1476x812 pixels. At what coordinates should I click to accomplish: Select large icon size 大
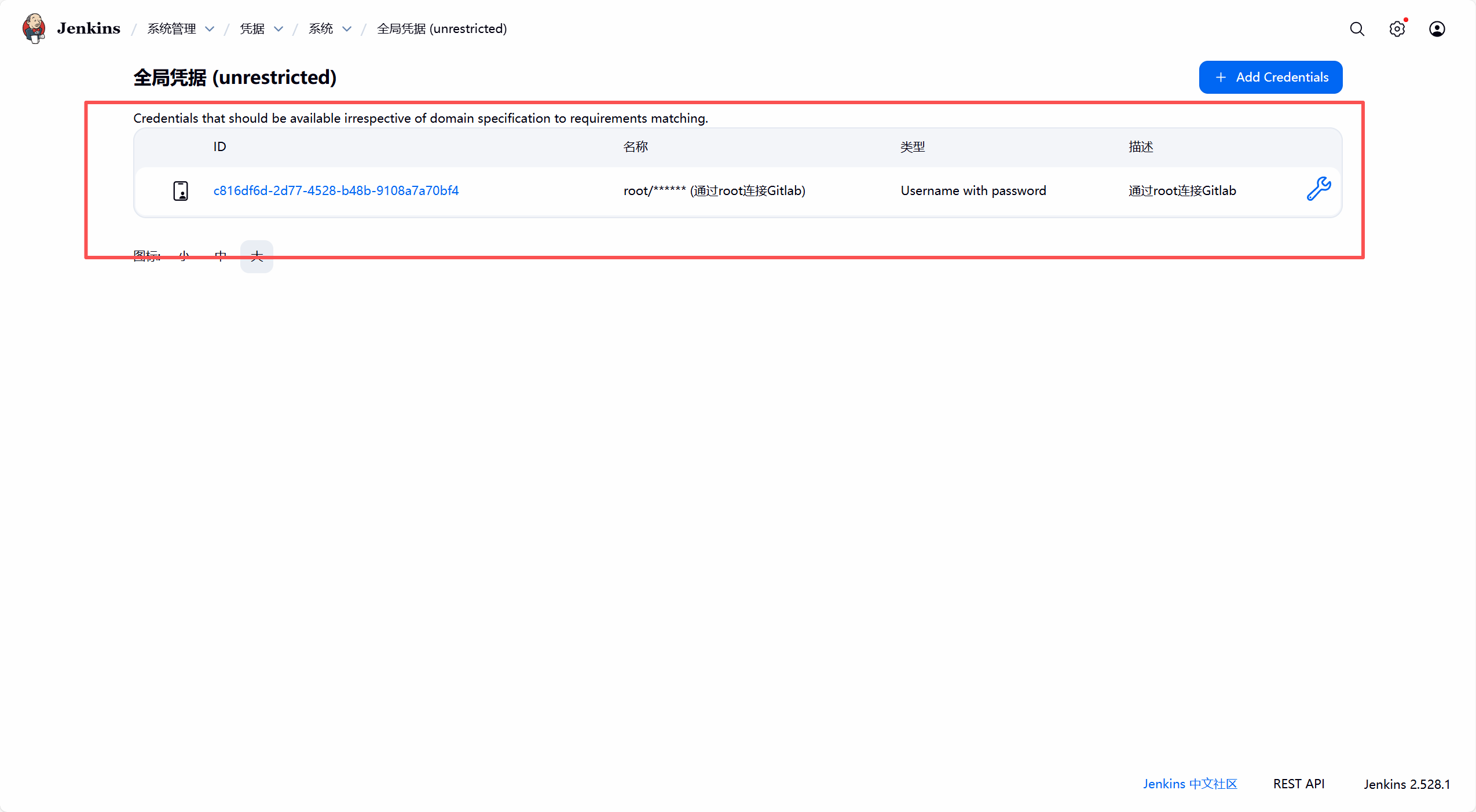(257, 256)
